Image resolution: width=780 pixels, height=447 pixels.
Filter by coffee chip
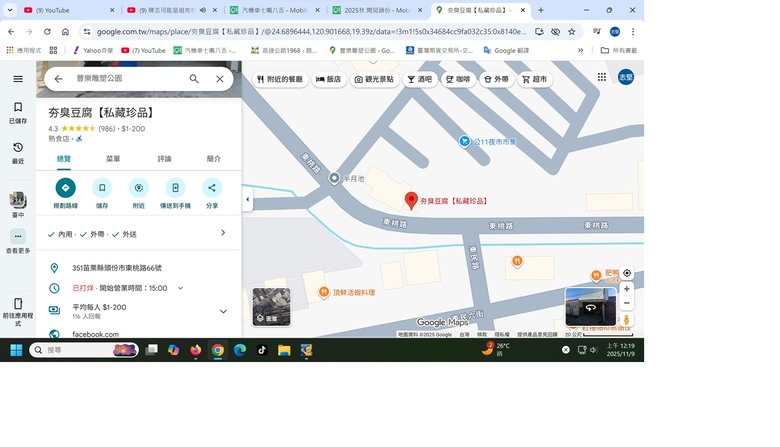coord(458,79)
